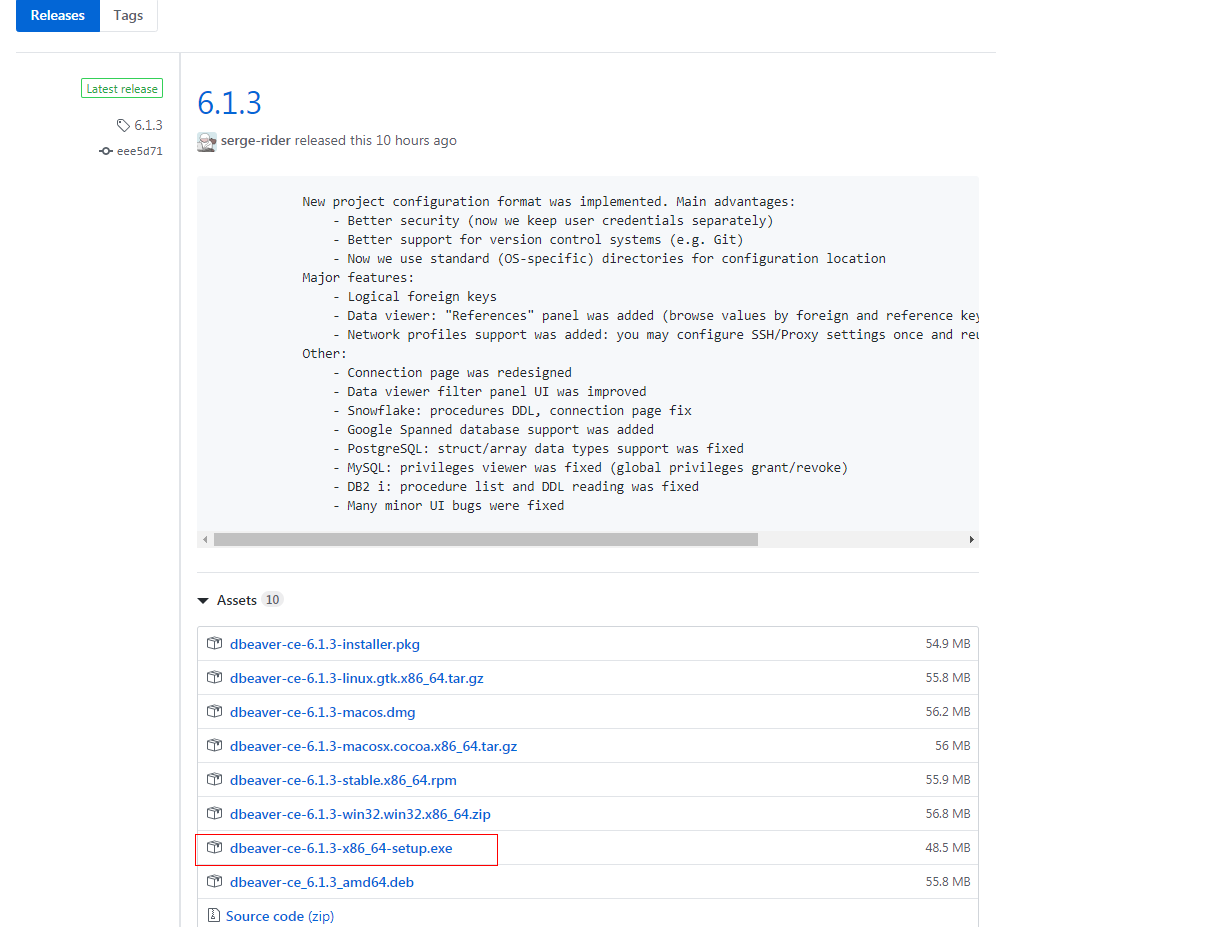Click 'Many minor UI bugs were fixed' line
Viewport: 1210px width, 927px height.
coord(448,505)
